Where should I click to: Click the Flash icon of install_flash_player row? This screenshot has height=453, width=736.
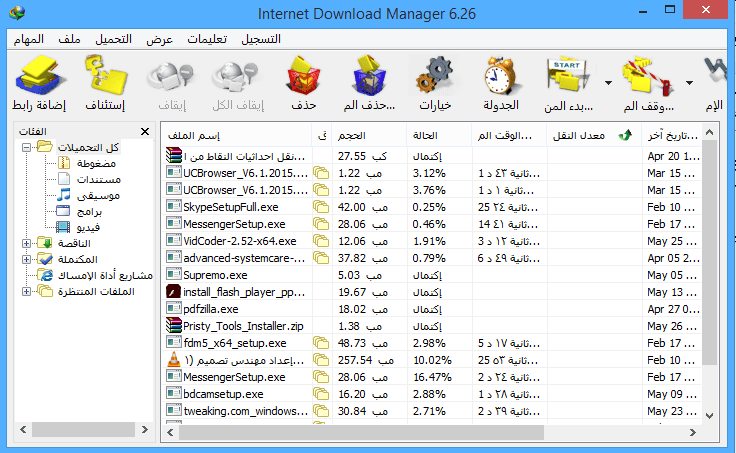click(x=174, y=292)
